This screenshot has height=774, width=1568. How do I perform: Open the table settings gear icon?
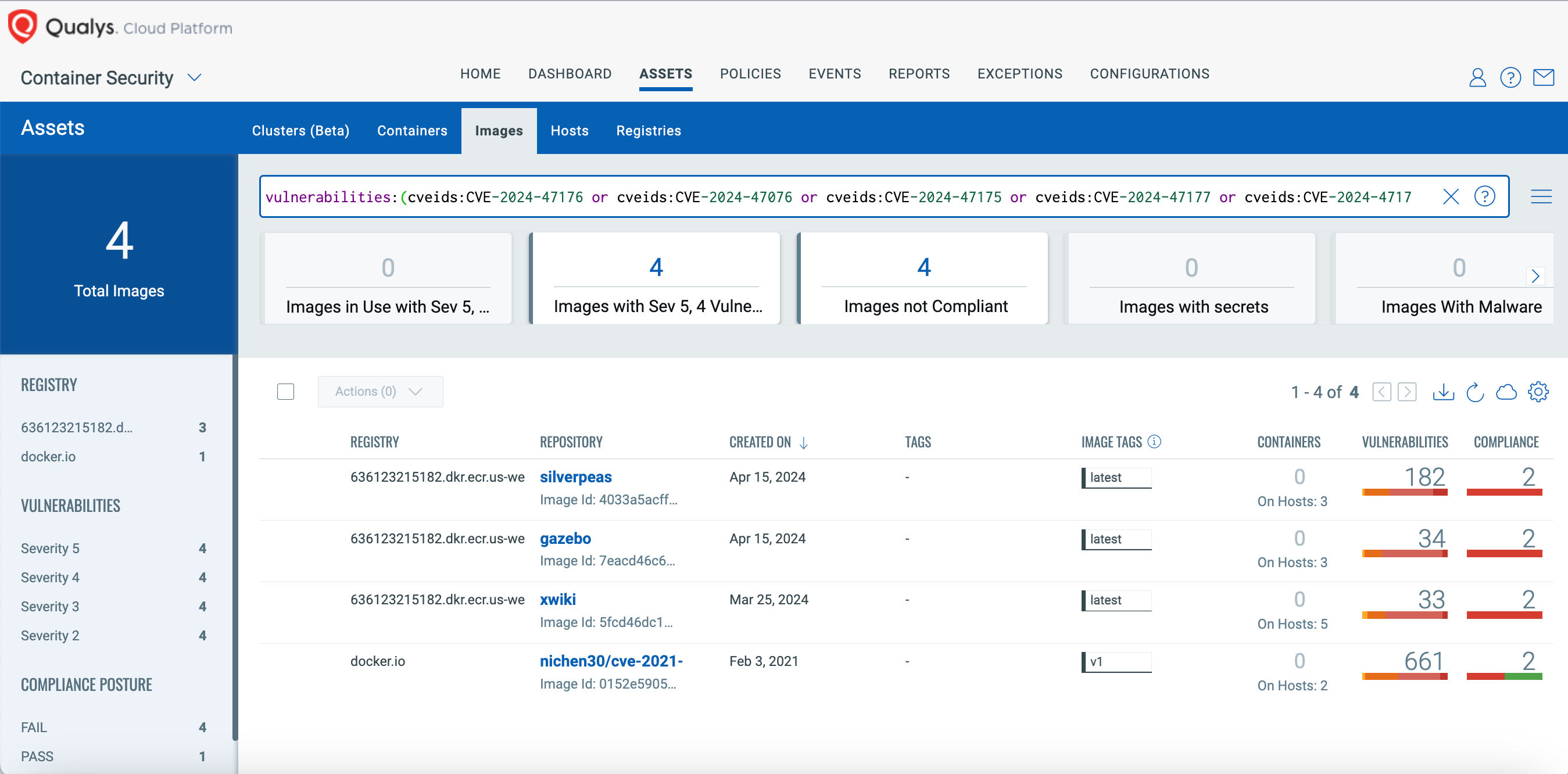coord(1539,392)
